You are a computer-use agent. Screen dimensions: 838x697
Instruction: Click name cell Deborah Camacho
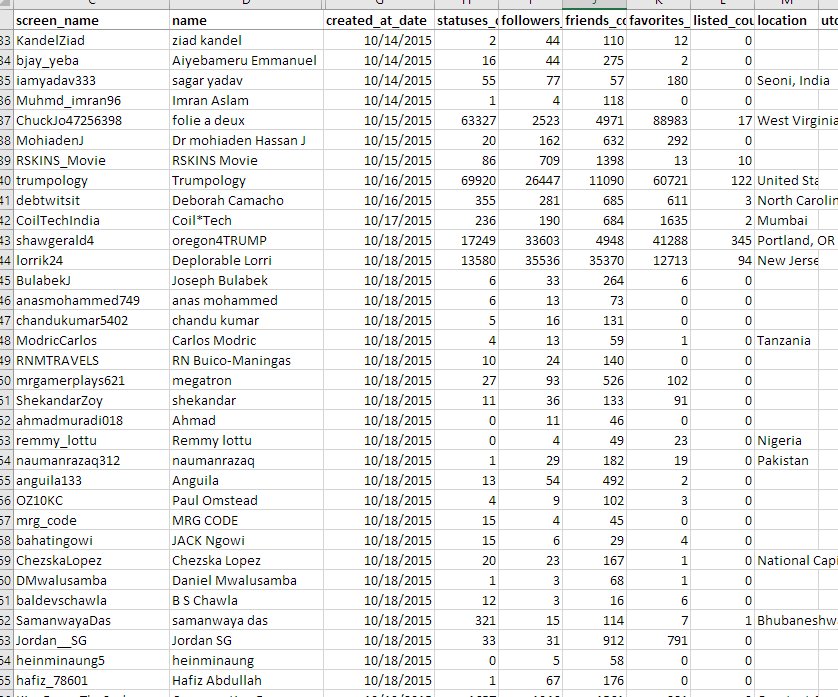coord(246,200)
